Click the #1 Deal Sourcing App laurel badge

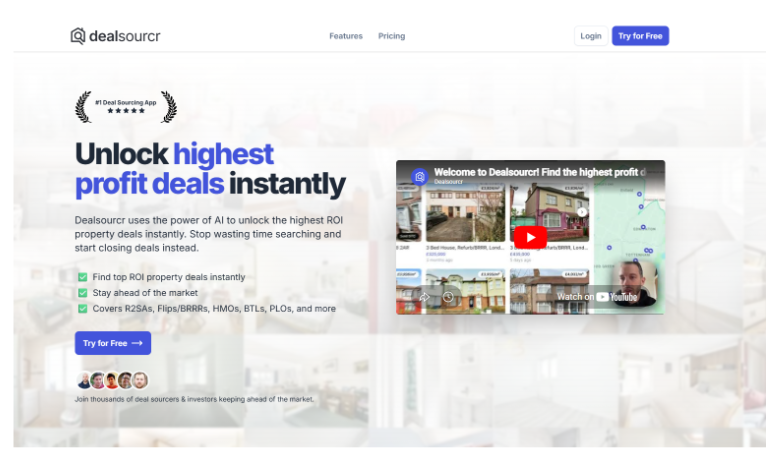click(x=126, y=106)
